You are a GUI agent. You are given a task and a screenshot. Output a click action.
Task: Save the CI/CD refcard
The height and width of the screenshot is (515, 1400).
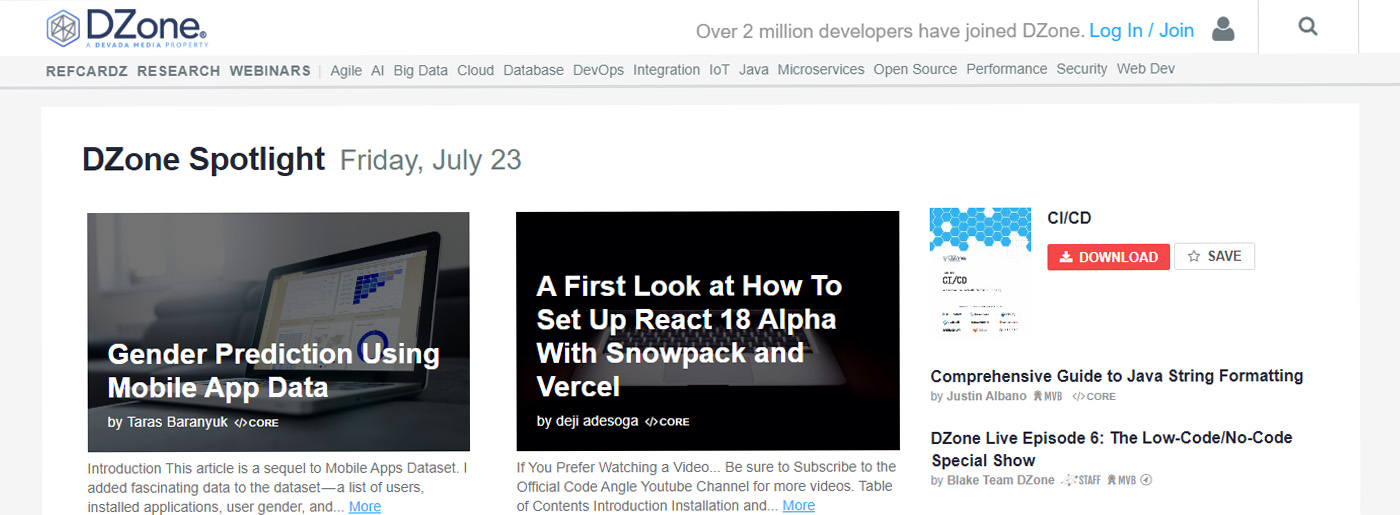(x=1214, y=257)
